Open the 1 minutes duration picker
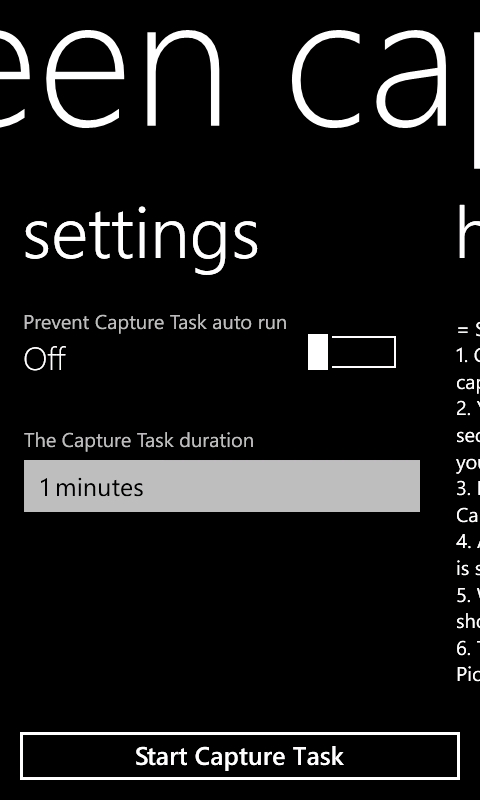480x800 pixels. coord(222,486)
